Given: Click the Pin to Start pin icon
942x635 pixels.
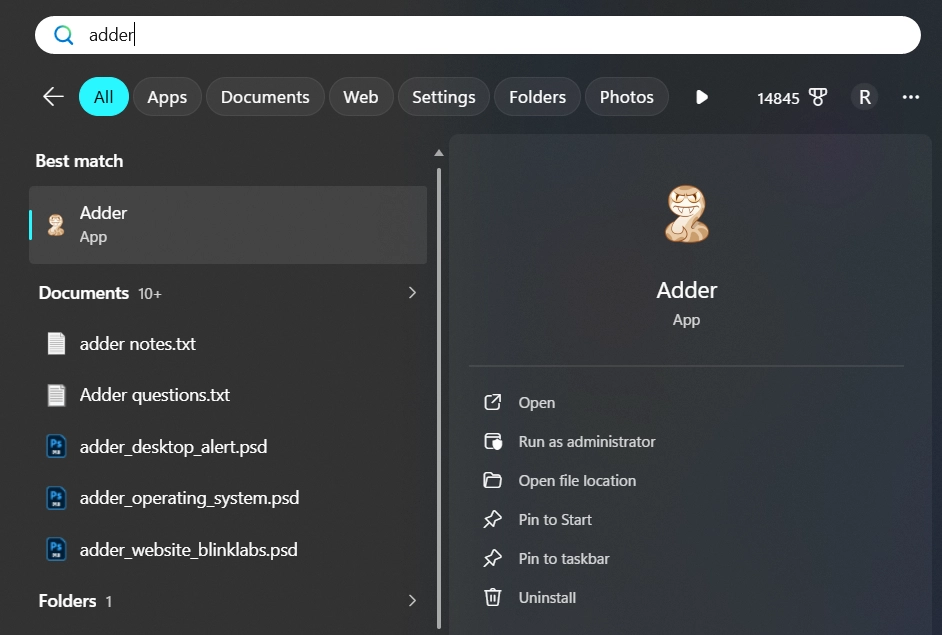Looking at the screenshot, I should 493,520.
